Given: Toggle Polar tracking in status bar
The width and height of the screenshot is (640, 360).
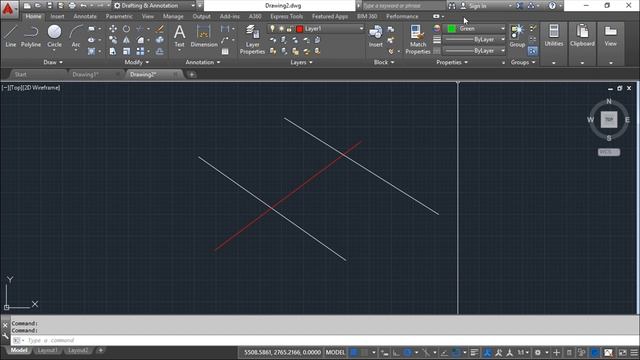Looking at the screenshot, I should point(407,353).
